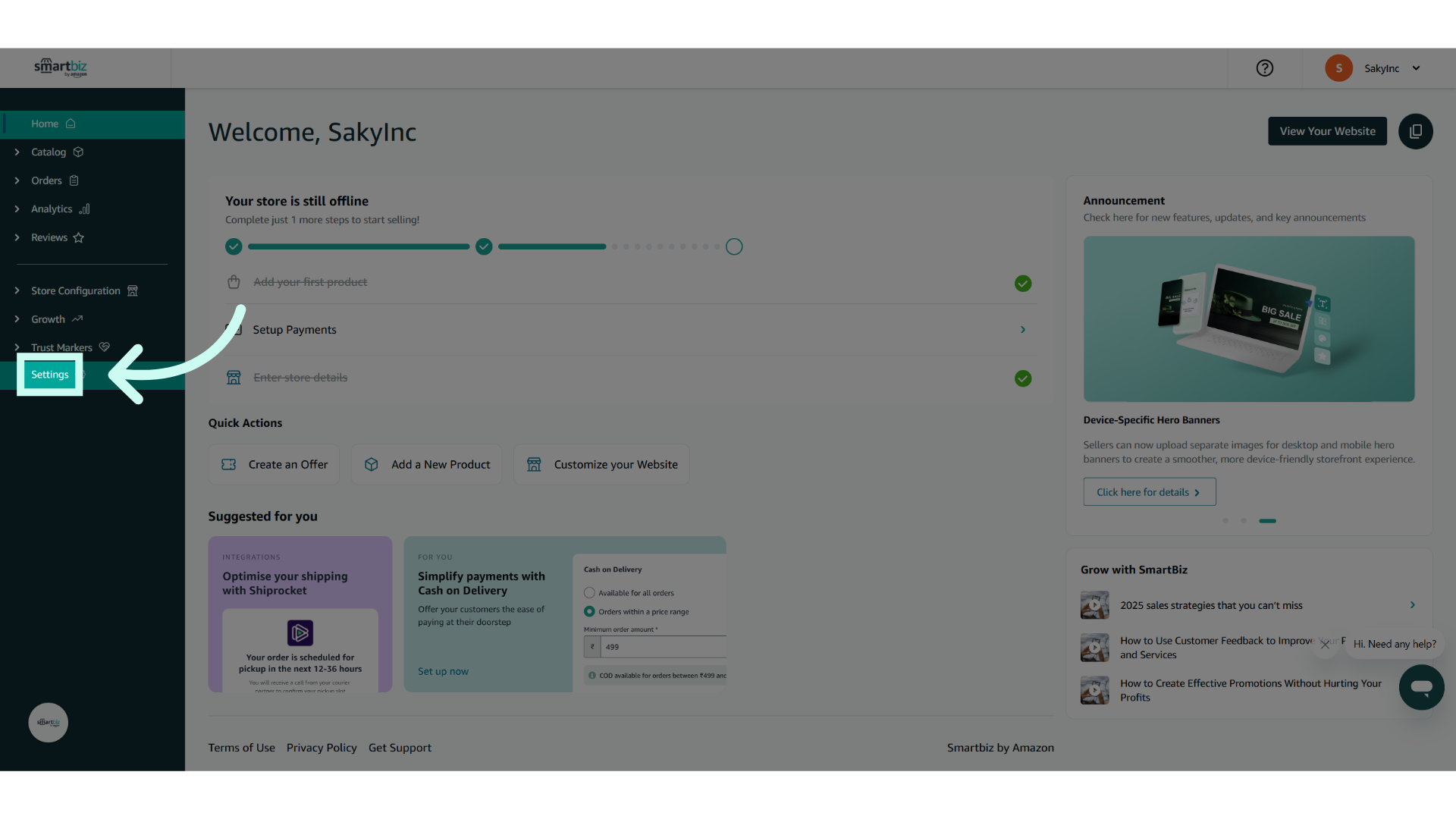1456x819 pixels.
Task: Open the Orders sidebar label
Action: click(x=46, y=180)
